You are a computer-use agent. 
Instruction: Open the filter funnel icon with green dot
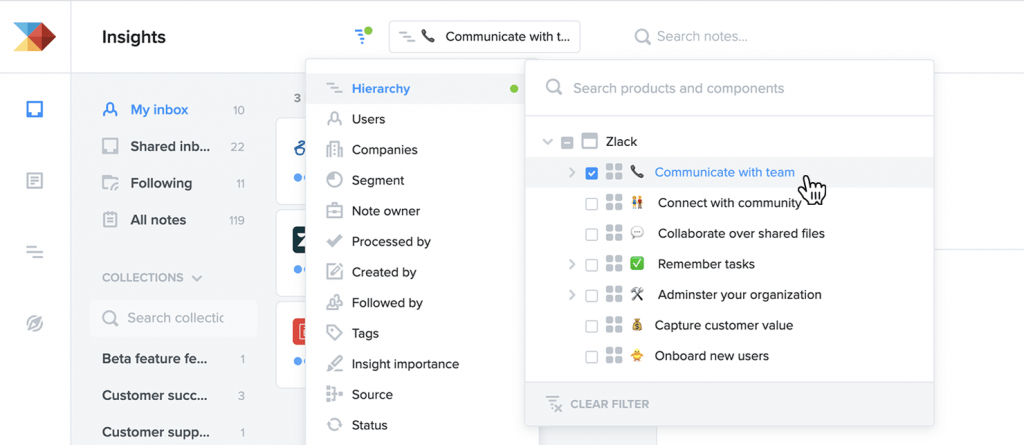tap(362, 36)
